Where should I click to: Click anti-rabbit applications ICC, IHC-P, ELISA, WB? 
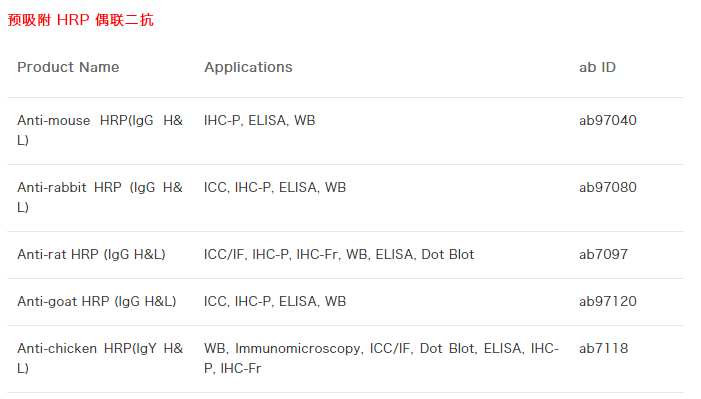pos(275,187)
